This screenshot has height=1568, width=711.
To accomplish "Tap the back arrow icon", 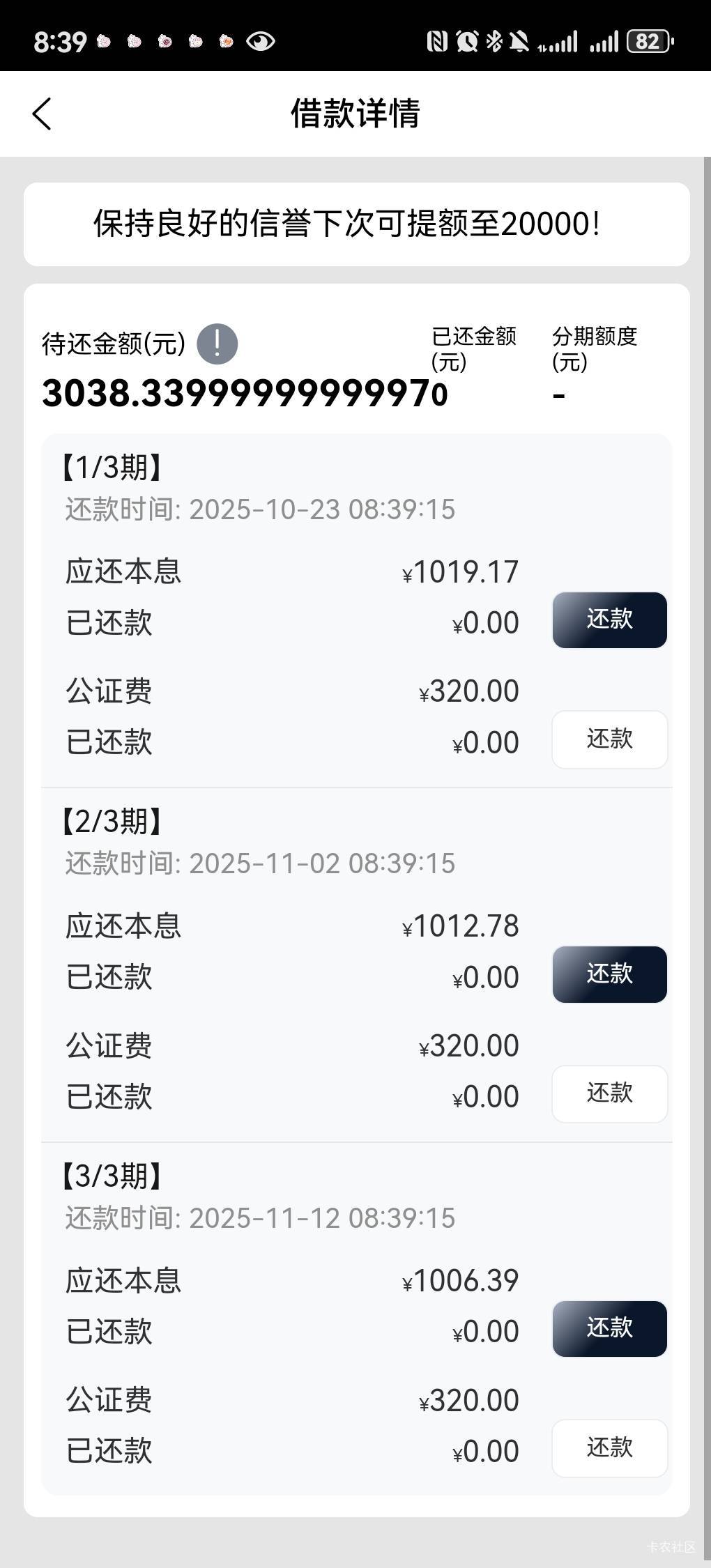I will click(42, 114).
